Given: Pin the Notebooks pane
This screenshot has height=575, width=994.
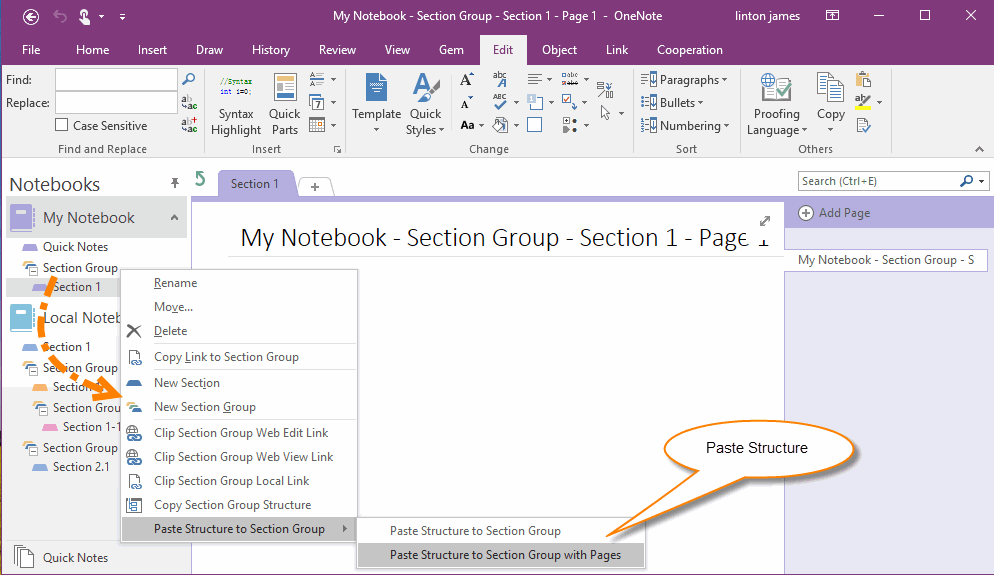Looking at the screenshot, I should (x=175, y=183).
